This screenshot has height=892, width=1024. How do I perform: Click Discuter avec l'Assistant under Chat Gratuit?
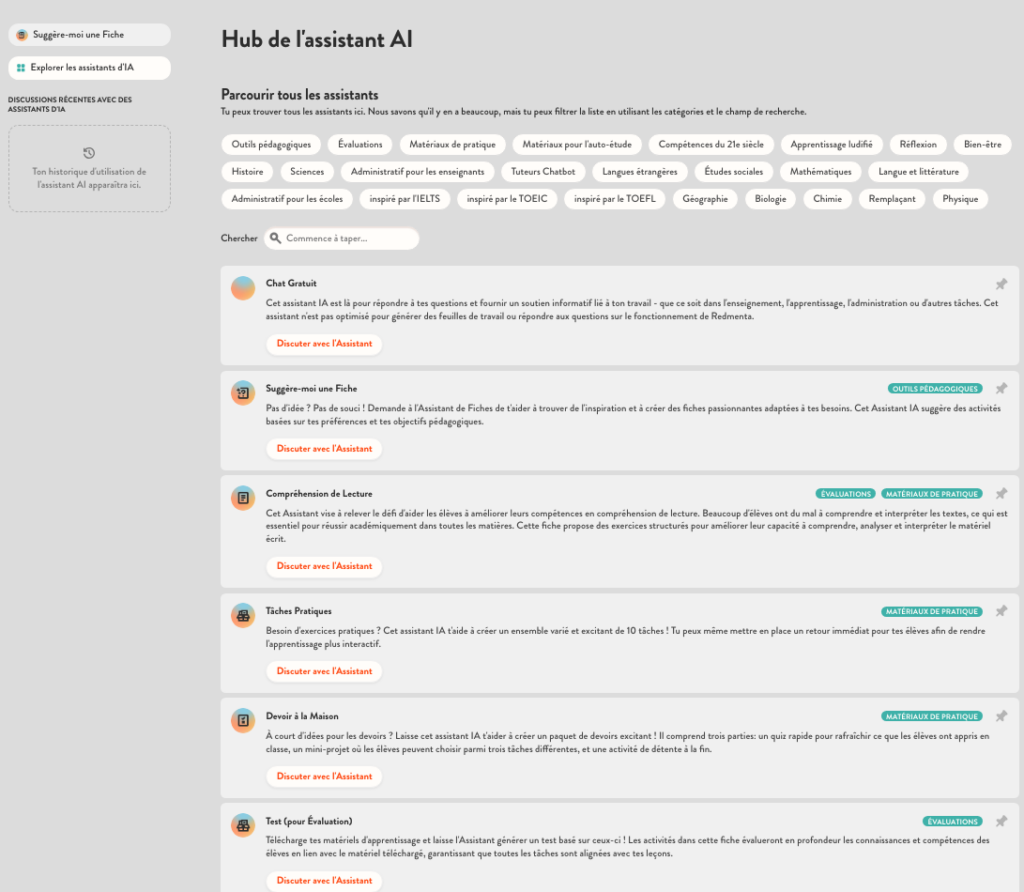click(324, 344)
